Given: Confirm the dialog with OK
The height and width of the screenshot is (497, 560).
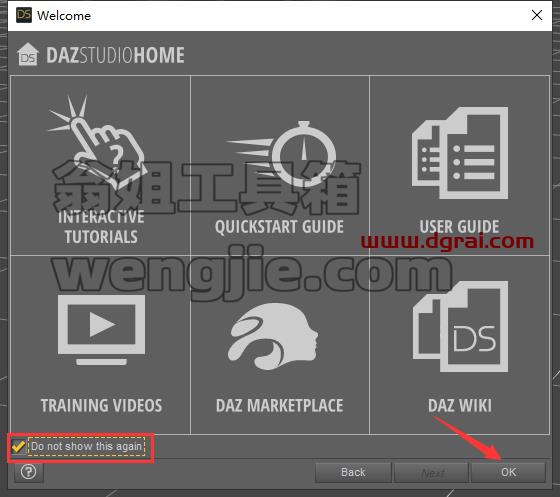Looking at the screenshot, I should click(508, 472).
